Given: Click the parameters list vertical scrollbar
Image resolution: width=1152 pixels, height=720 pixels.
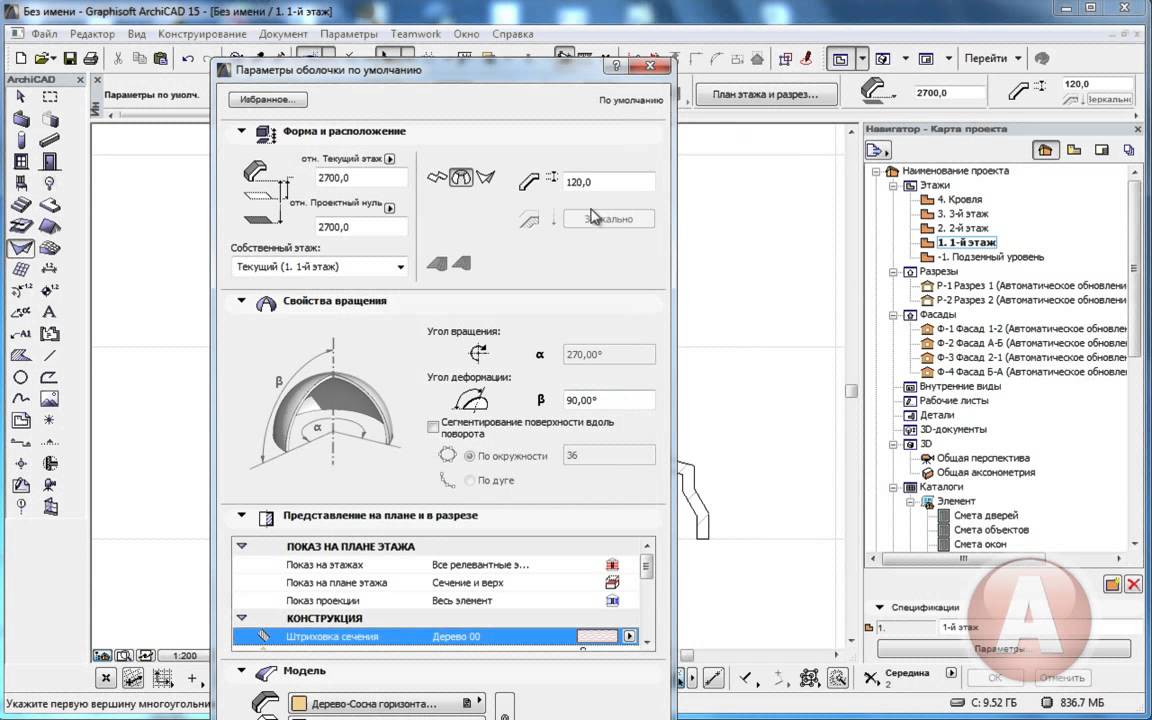Looking at the screenshot, I should click(x=647, y=592).
